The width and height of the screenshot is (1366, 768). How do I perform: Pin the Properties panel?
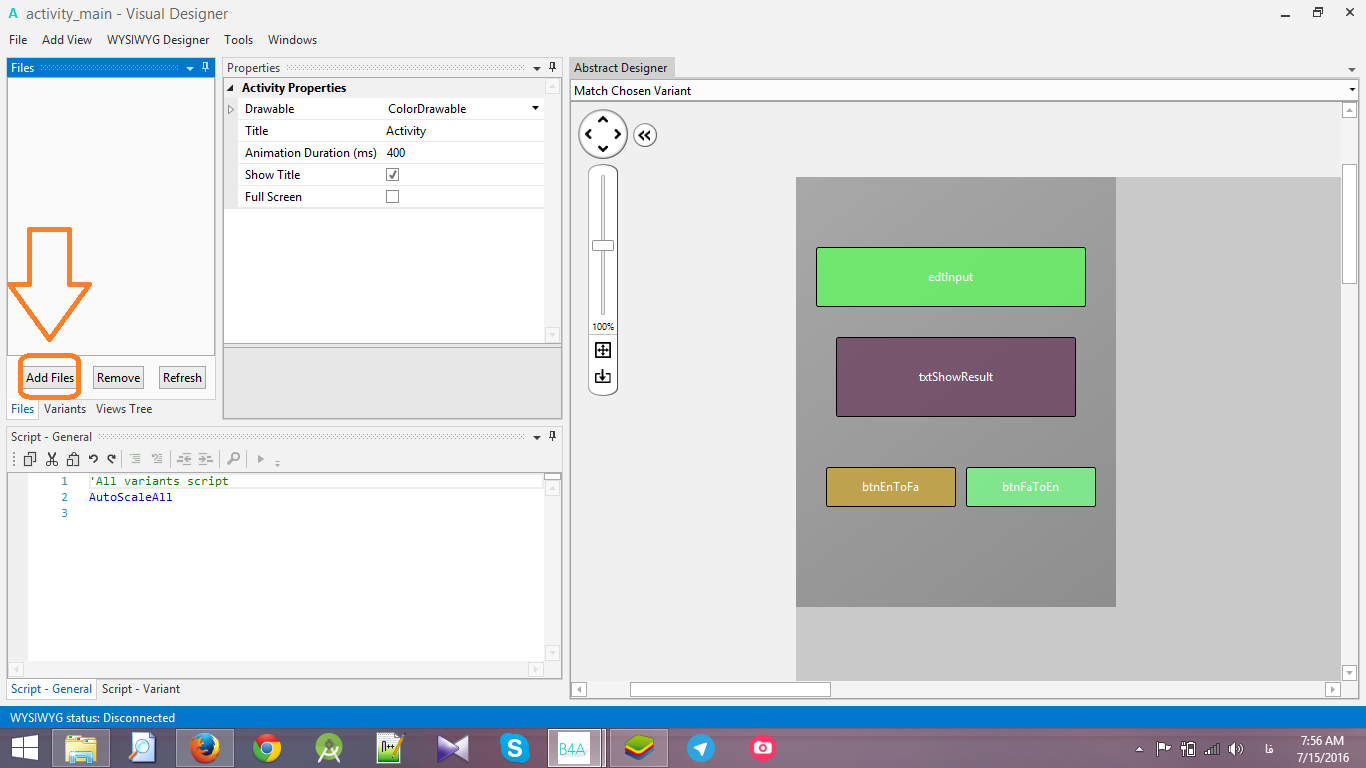pos(552,67)
